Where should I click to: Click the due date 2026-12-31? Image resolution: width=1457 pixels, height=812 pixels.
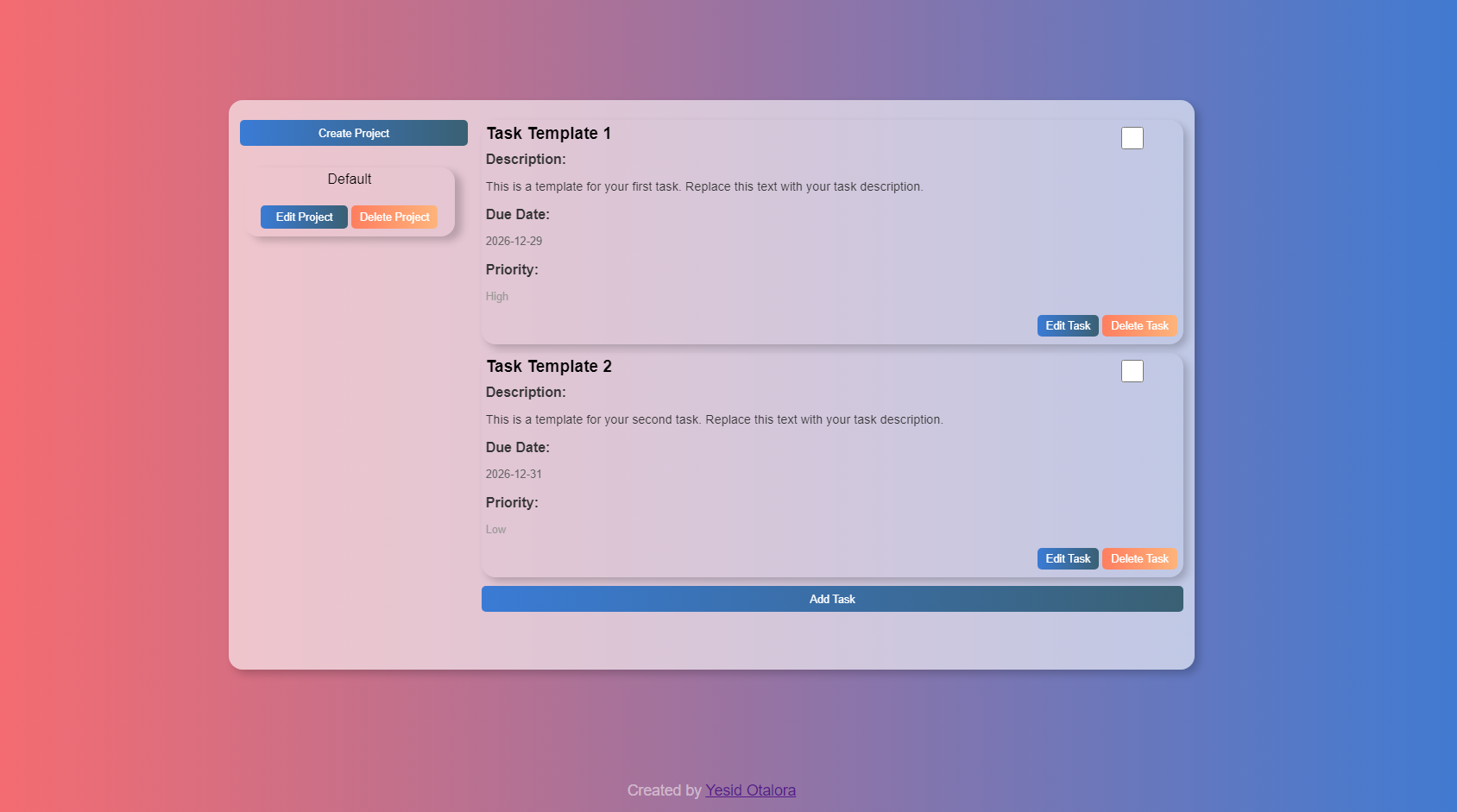click(514, 473)
